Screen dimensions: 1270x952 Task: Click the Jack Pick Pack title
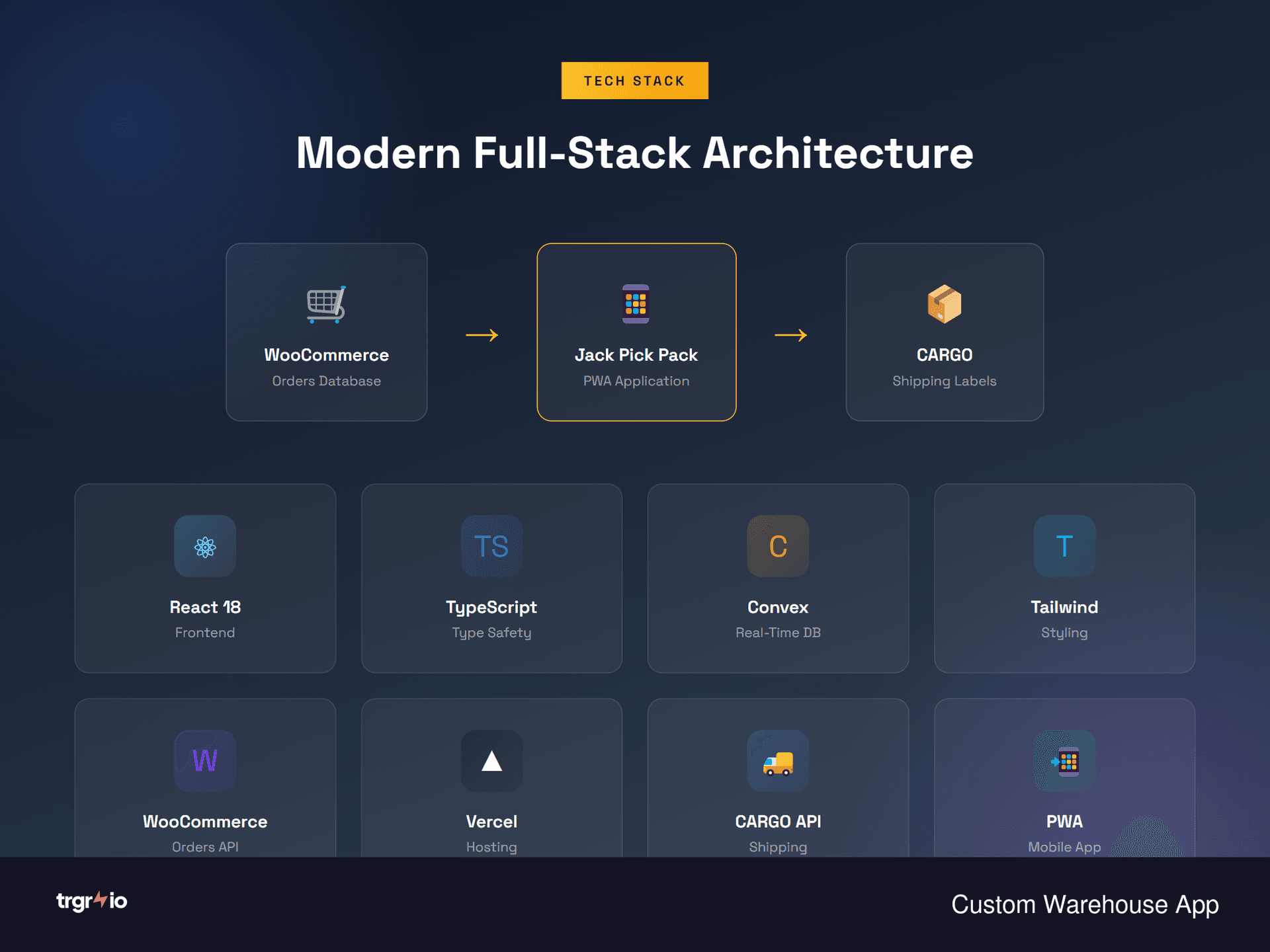(636, 355)
